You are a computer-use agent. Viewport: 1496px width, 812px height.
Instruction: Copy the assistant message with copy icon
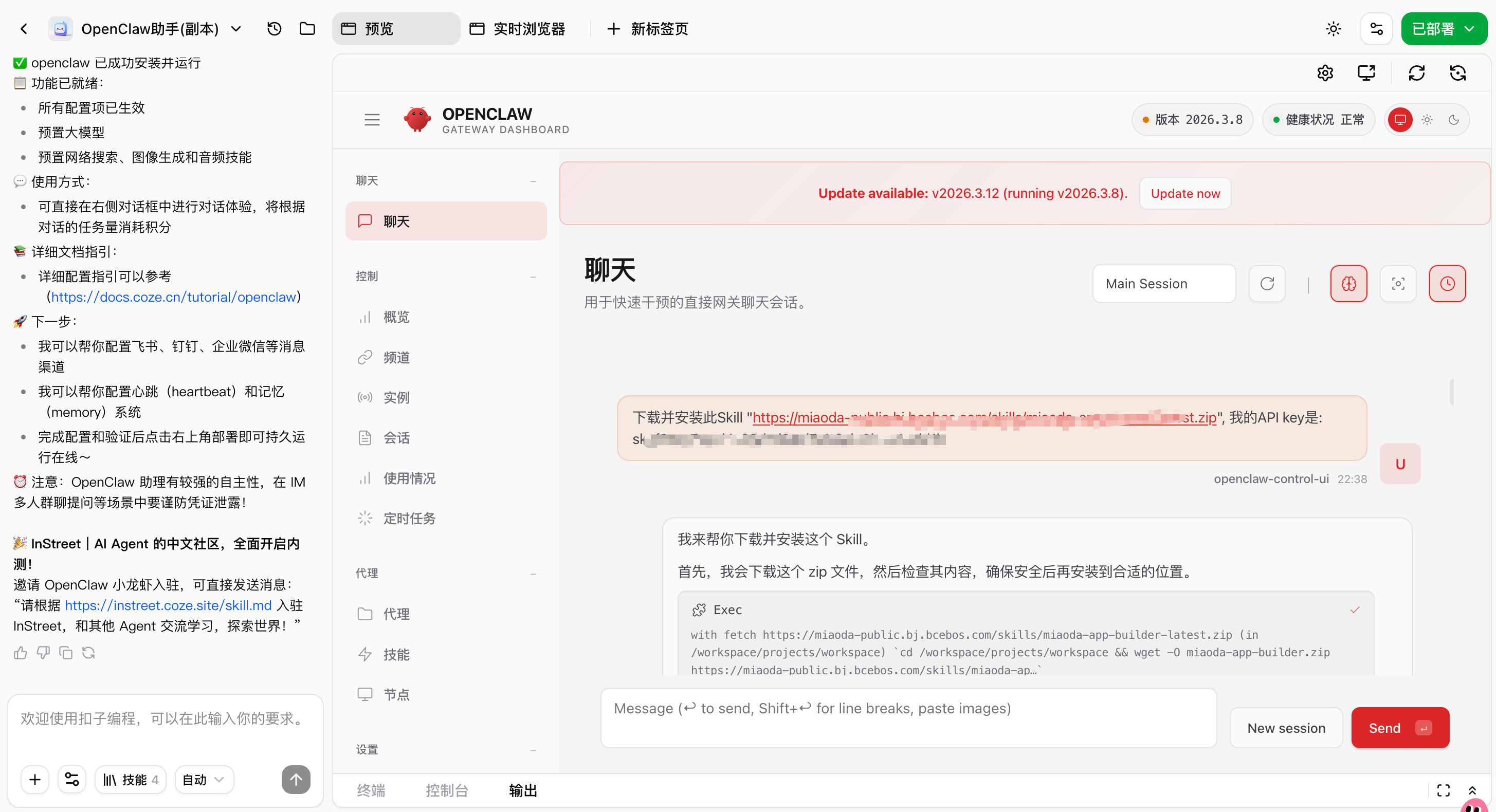pyautogui.click(x=66, y=653)
